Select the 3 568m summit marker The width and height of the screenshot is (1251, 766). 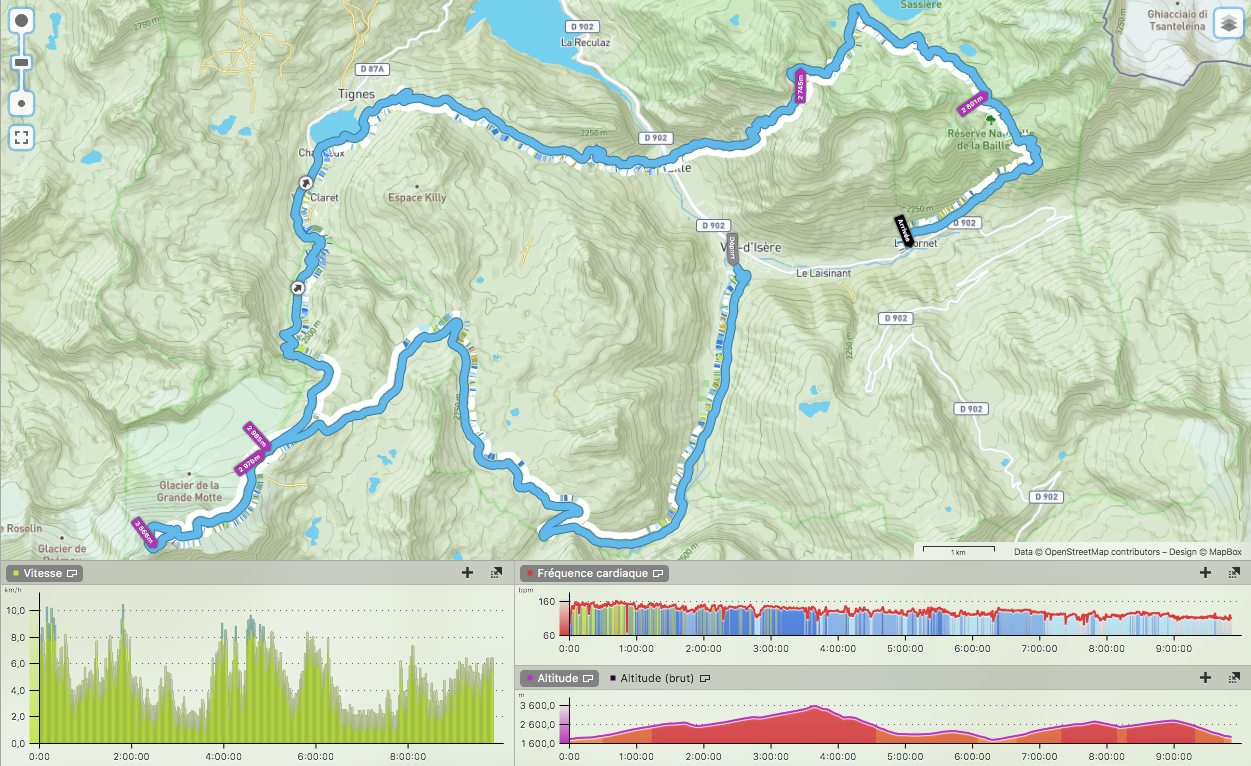coord(145,532)
